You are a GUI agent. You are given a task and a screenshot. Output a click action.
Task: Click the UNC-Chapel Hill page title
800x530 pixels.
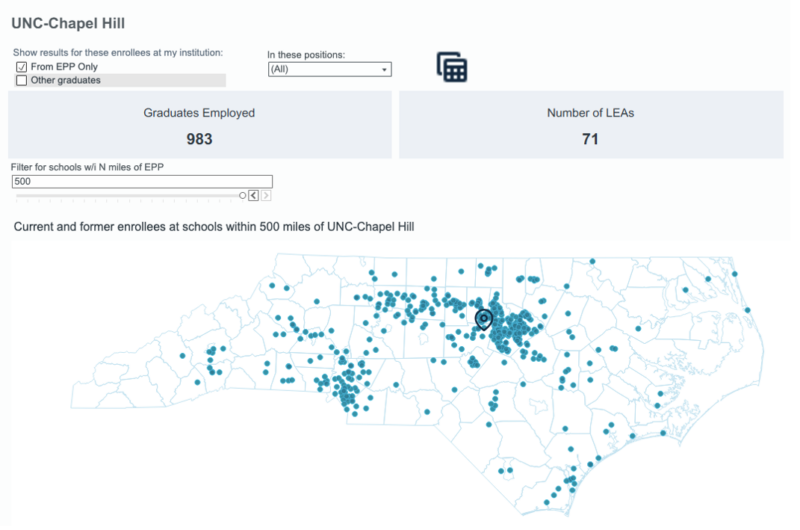[68, 23]
